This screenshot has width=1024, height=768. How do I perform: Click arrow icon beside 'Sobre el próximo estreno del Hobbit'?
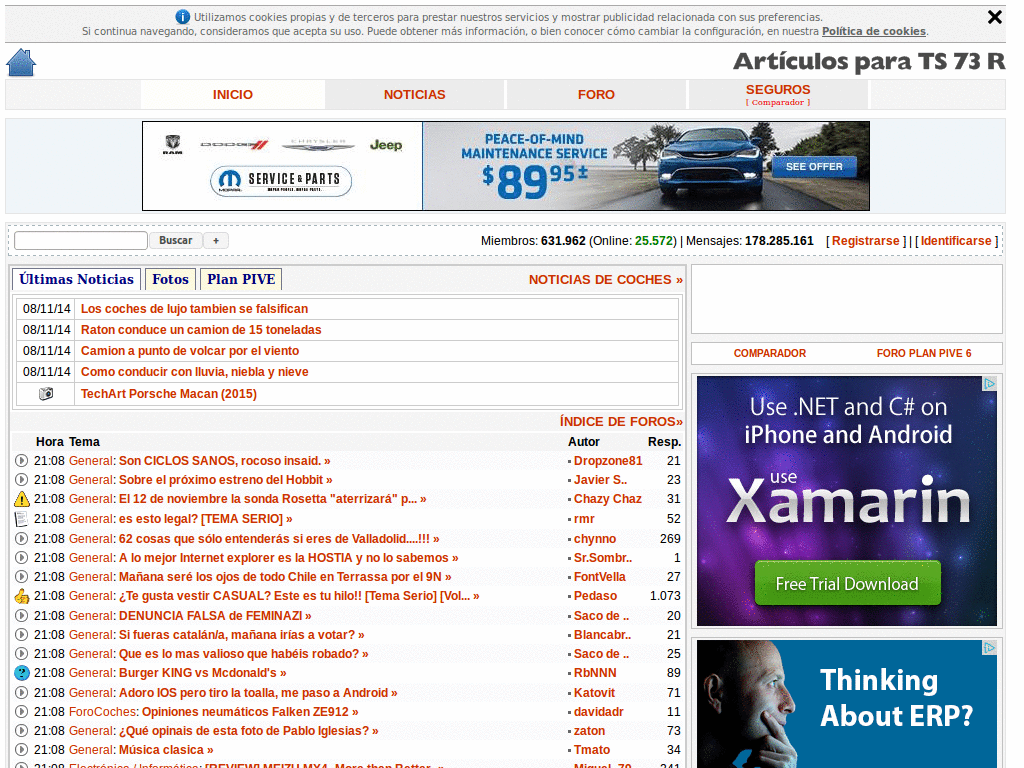click(22, 479)
